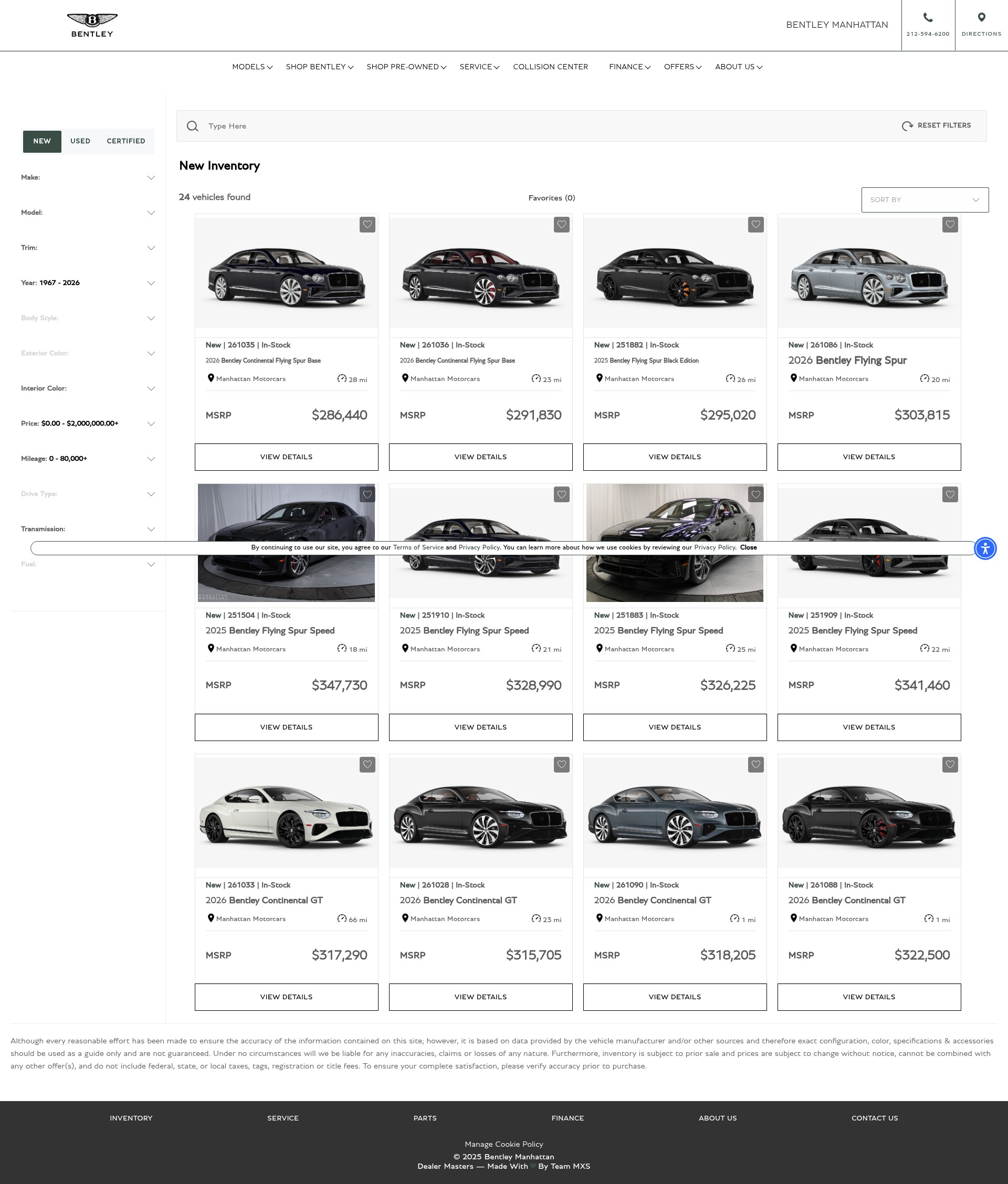The image size is (1008, 1184).
Task: Open the SERVICE nav menu
Action: (x=479, y=67)
